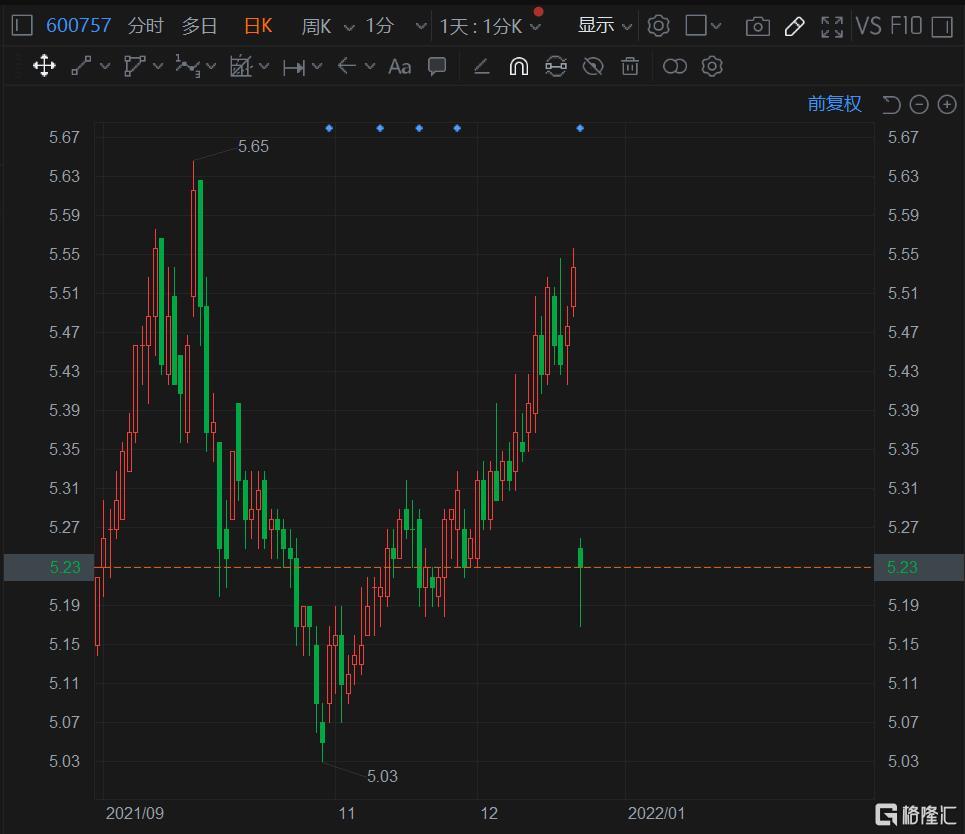Open the F10 company info
Screen dimensions: 965x834
click(906, 26)
